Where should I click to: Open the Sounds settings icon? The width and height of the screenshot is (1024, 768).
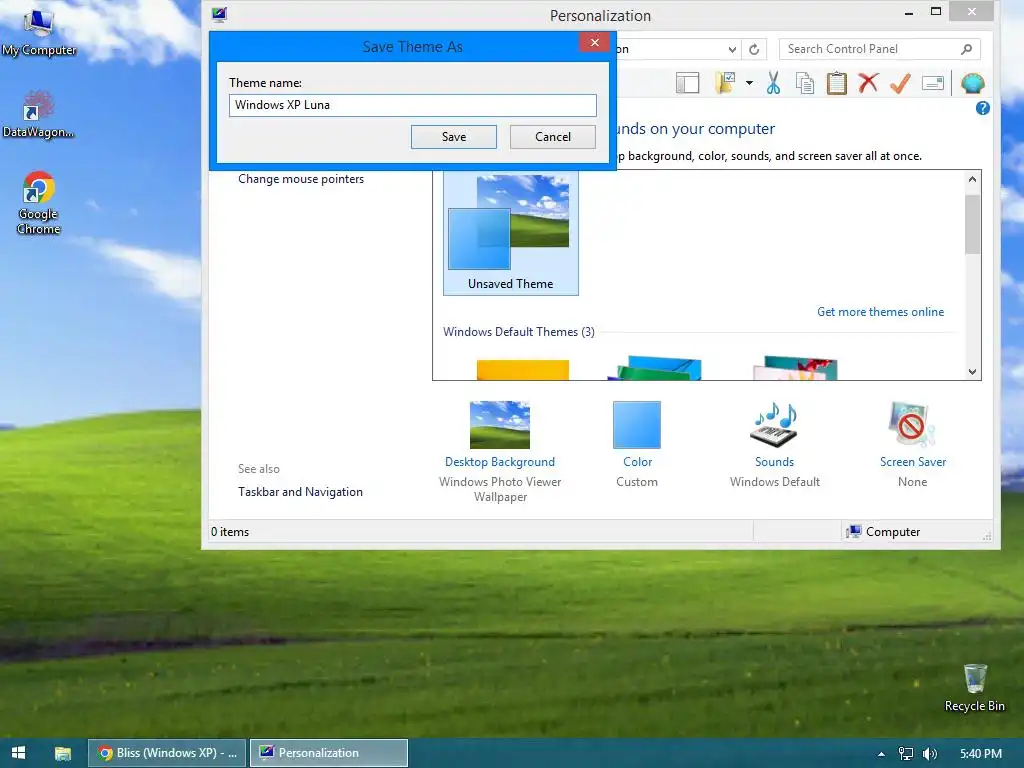tap(774, 424)
